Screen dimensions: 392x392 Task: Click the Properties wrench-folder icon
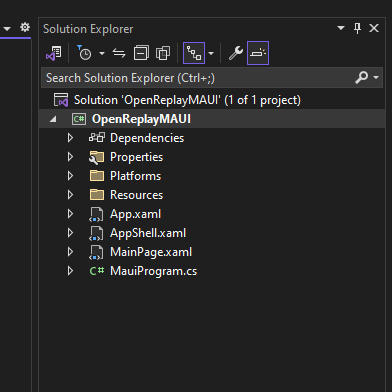97,157
